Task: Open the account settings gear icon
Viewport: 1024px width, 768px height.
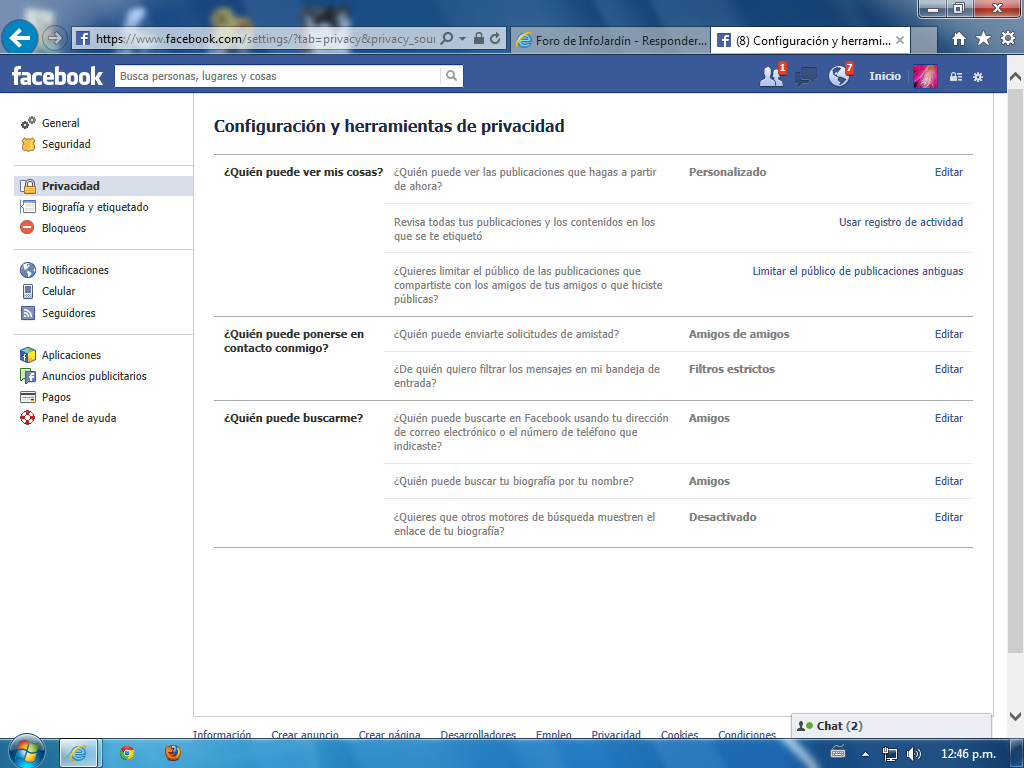Action: click(978, 77)
